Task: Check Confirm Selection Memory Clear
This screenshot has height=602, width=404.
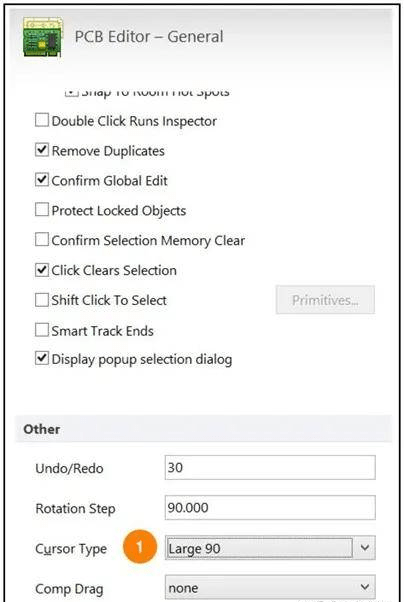Action: click(41, 240)
